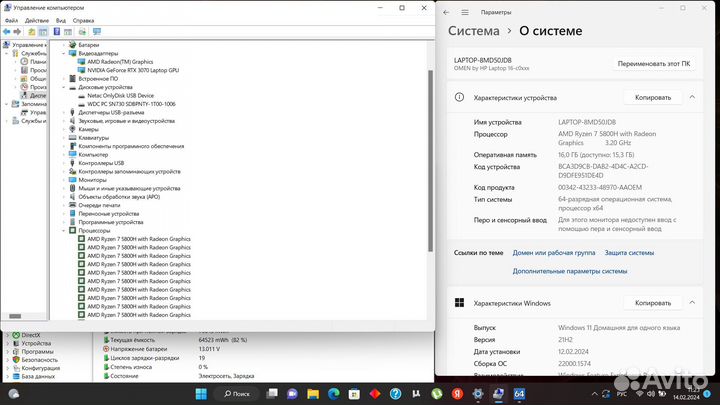The height and width of the screenshot is (405, 720).
Task: Select Переносные устройства category
Action: [x=108, y=214]
